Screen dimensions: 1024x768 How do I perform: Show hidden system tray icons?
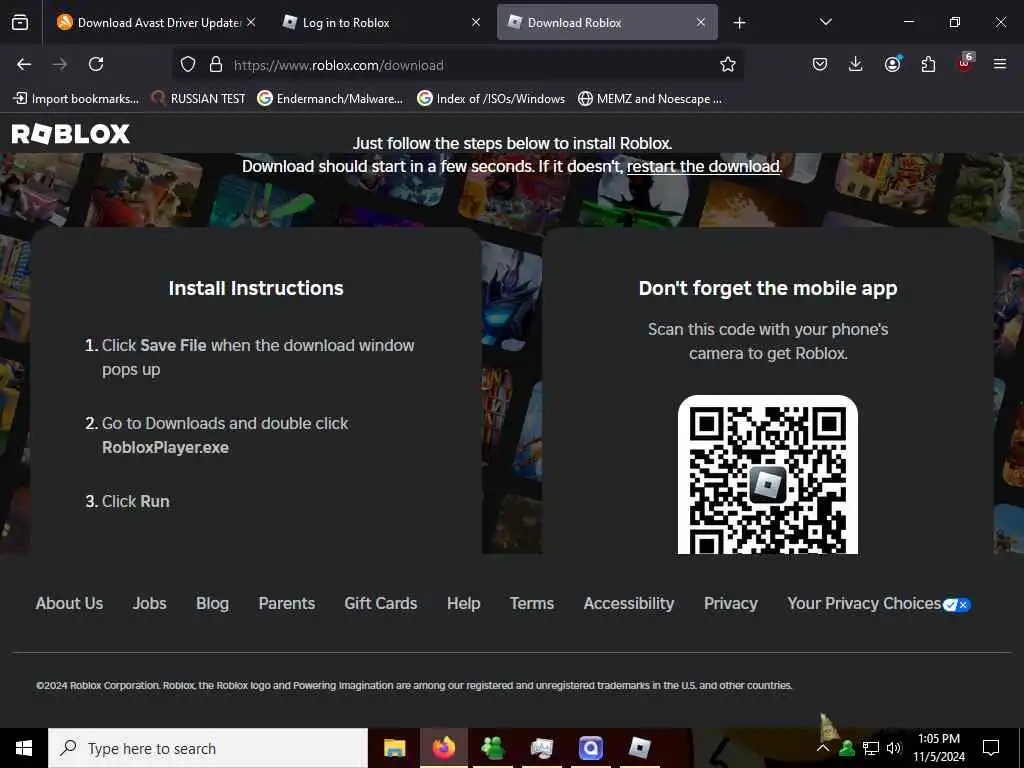[x=823, y=748]
